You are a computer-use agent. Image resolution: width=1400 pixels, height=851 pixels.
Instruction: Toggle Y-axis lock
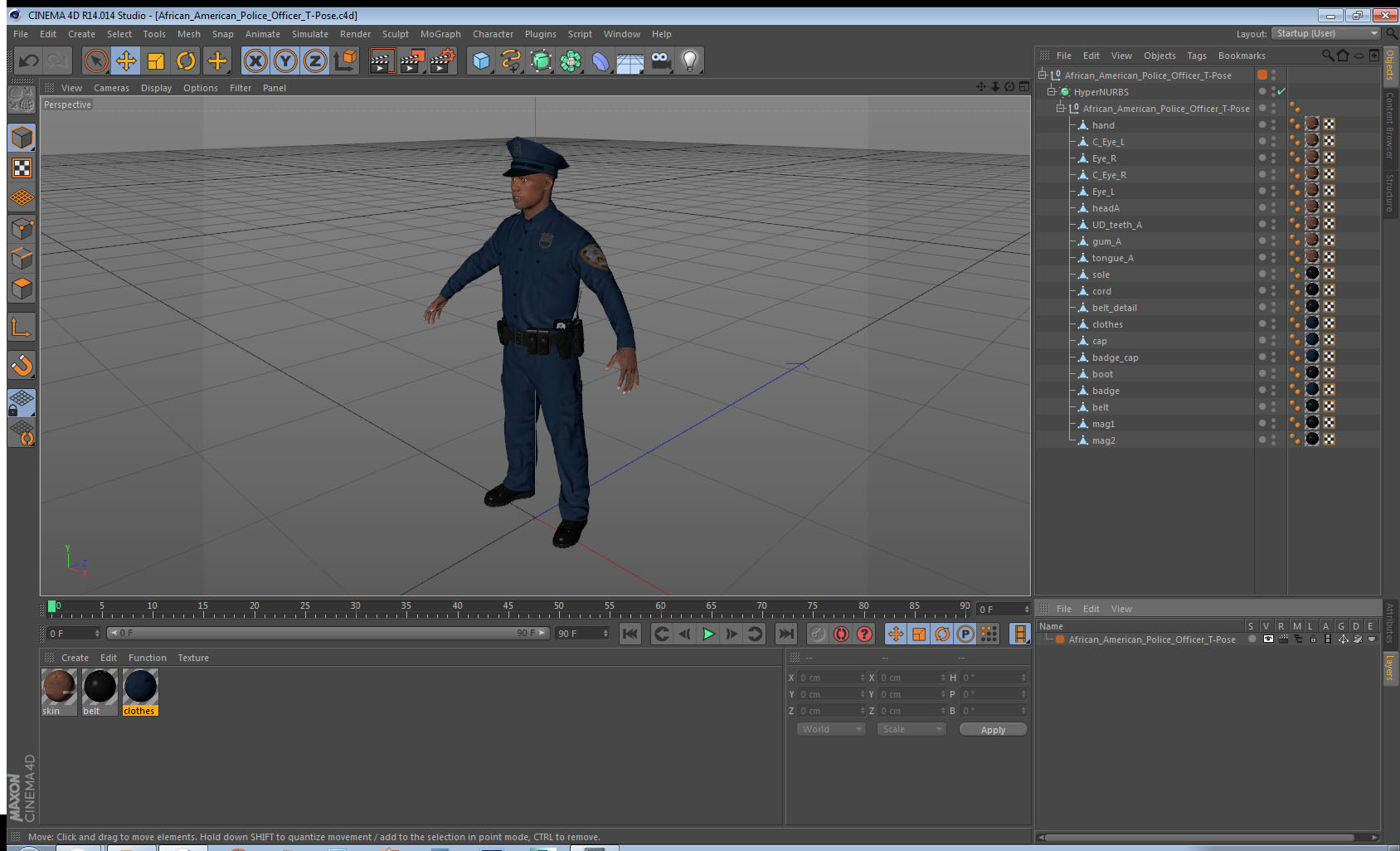[285, 61]
